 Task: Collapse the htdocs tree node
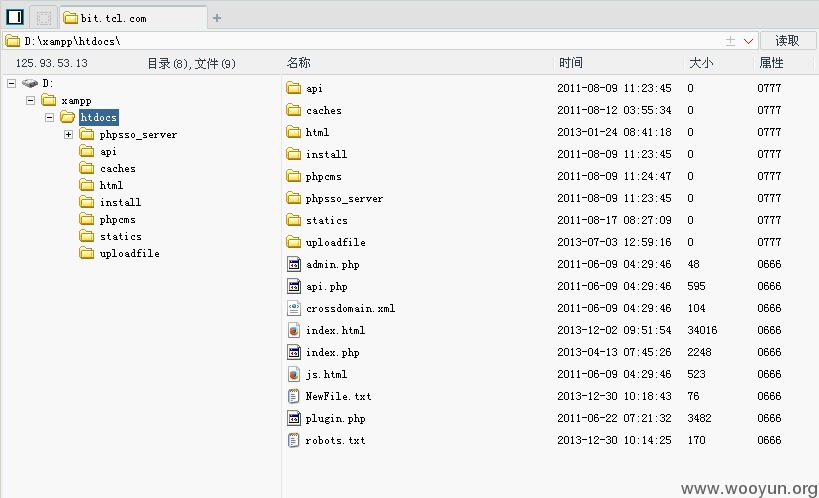click(x=49, y=118)
